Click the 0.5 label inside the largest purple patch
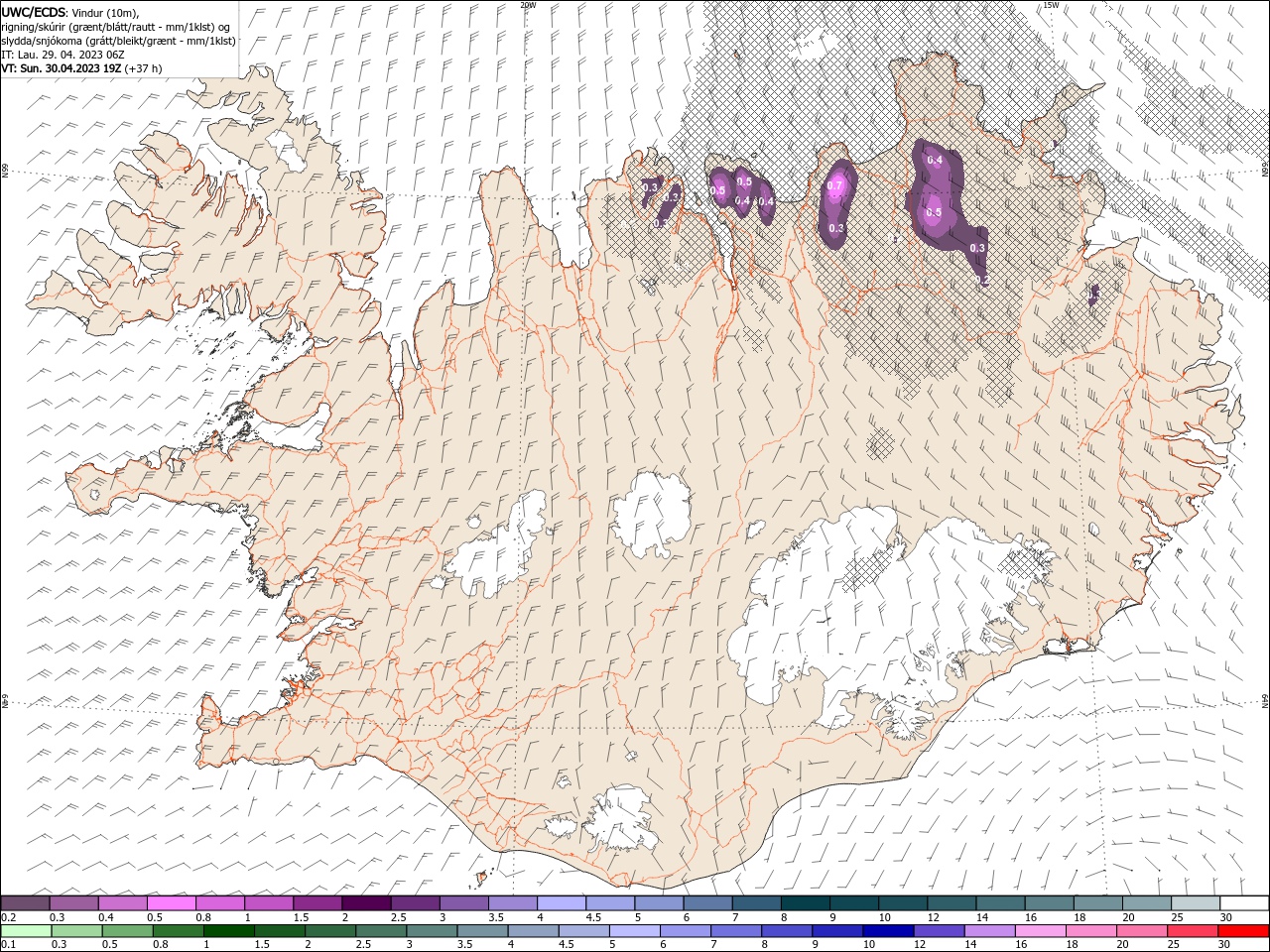 [x=934, y=212]
